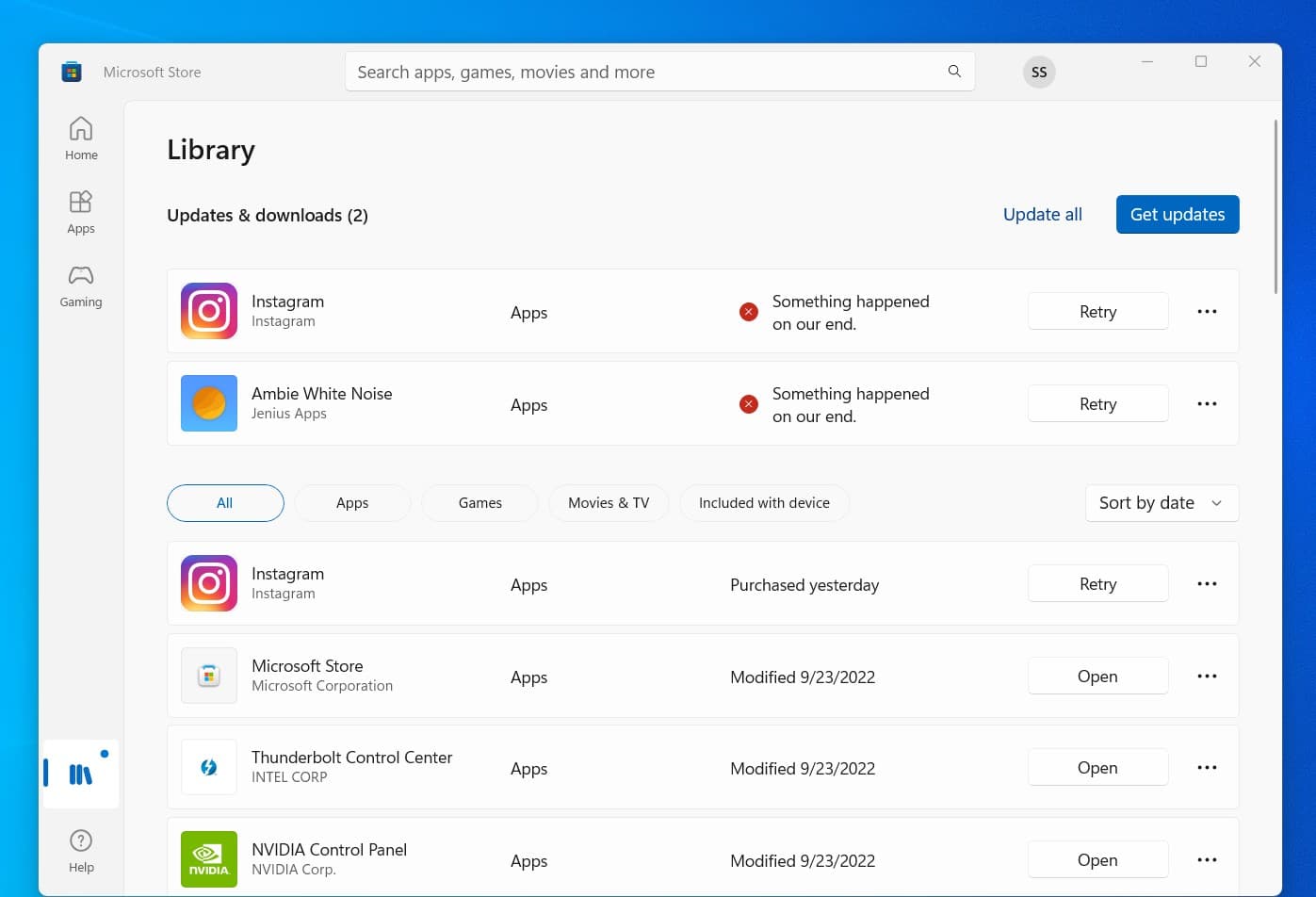Click the 'Thunderbolt Control Center' name text
1316x897 pixels.
click(352, 758)
